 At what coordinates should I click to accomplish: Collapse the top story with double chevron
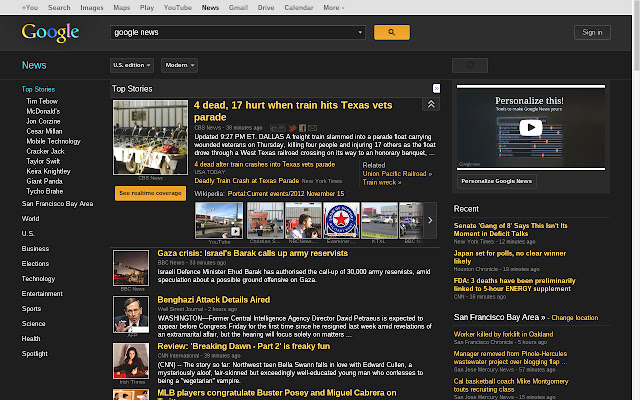pyautogui.click(x=431, y=104)
